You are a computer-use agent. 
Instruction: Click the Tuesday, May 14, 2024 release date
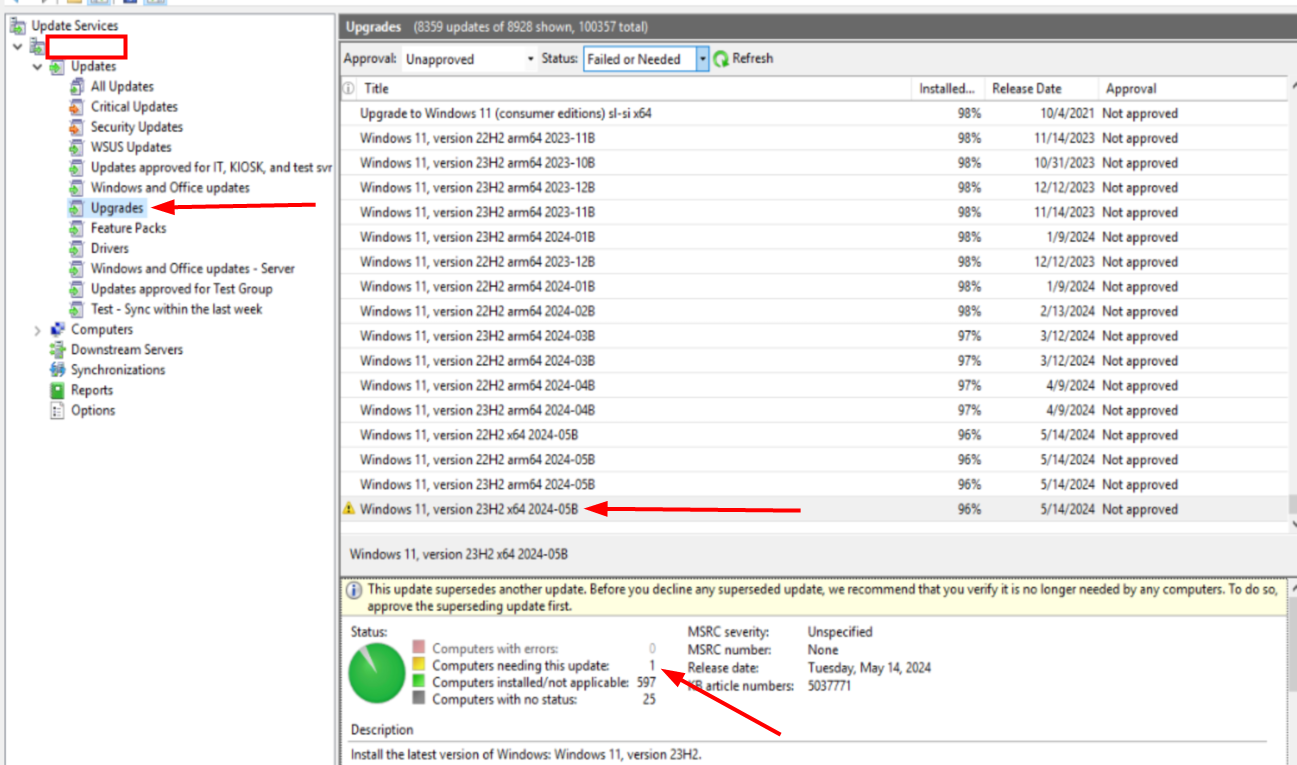point(869,667)
